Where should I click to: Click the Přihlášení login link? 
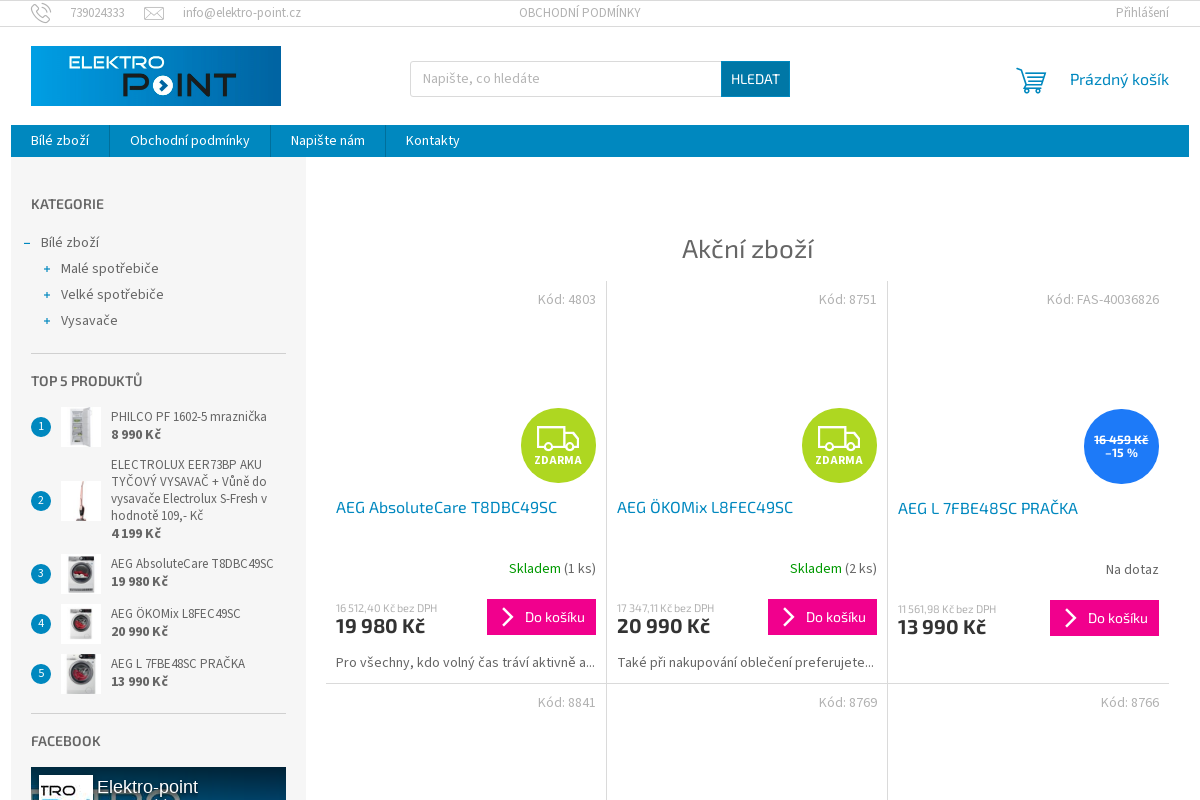[x=1142, y=13]
